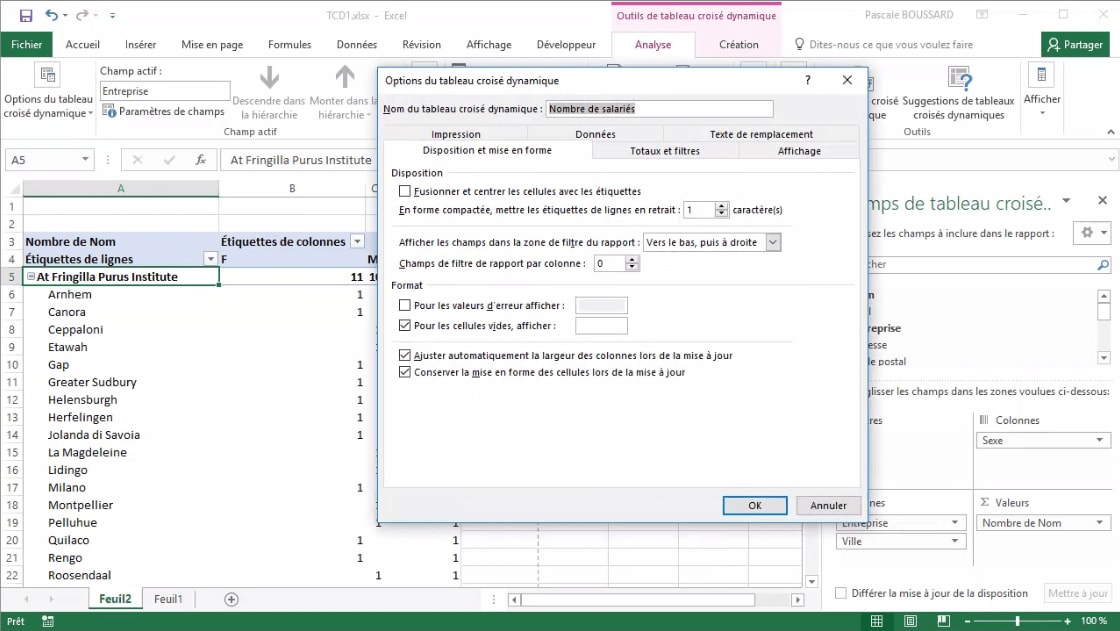Click the macro recording icon in status bar

point(48,621)
